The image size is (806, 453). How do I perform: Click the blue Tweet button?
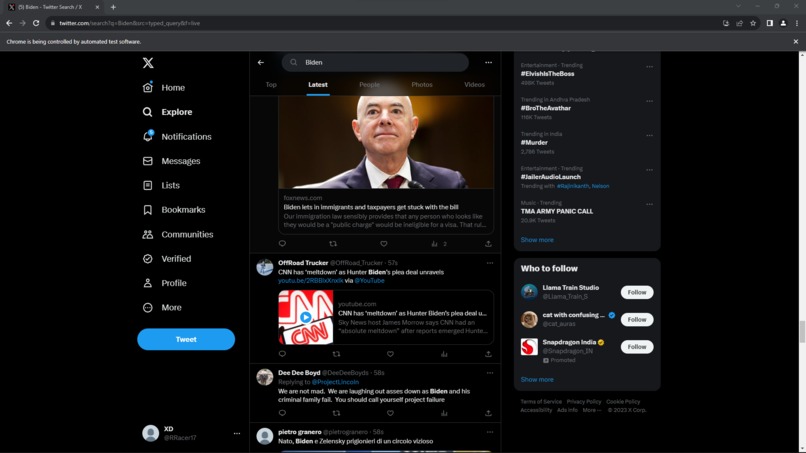pos(186,339)
